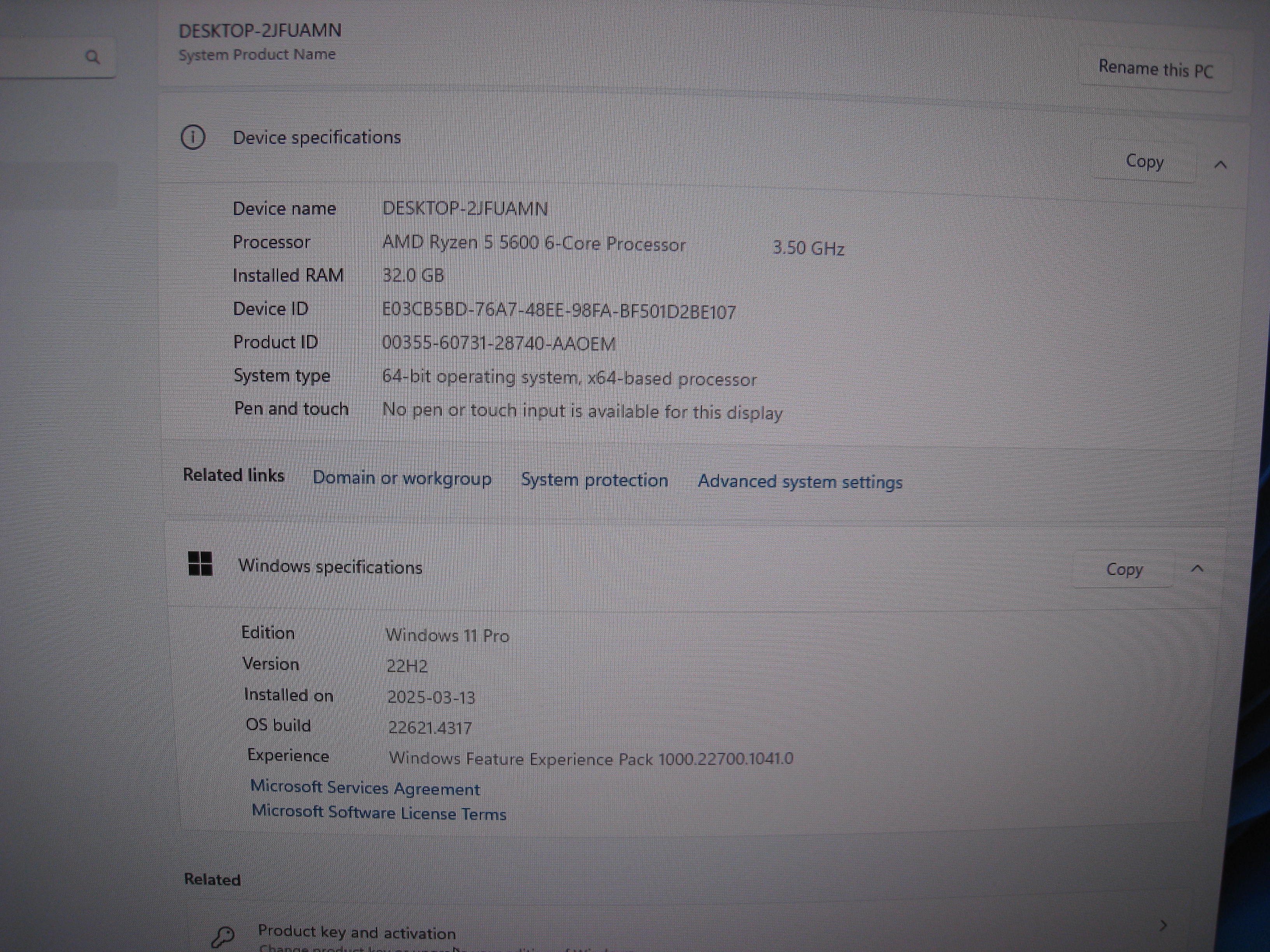Click Rename this PC button
This screenshot has width=1270, height=952.
point(1156,70)
